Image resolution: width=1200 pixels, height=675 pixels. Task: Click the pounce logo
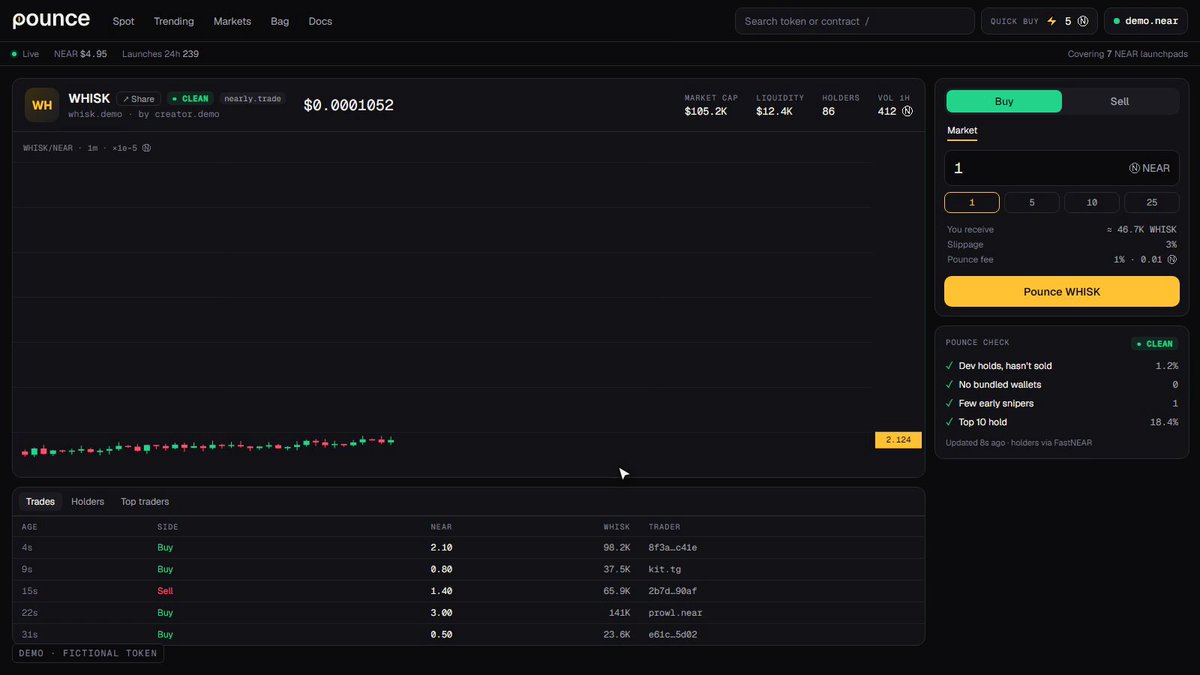pyautogui.click(x=51, y=20)
